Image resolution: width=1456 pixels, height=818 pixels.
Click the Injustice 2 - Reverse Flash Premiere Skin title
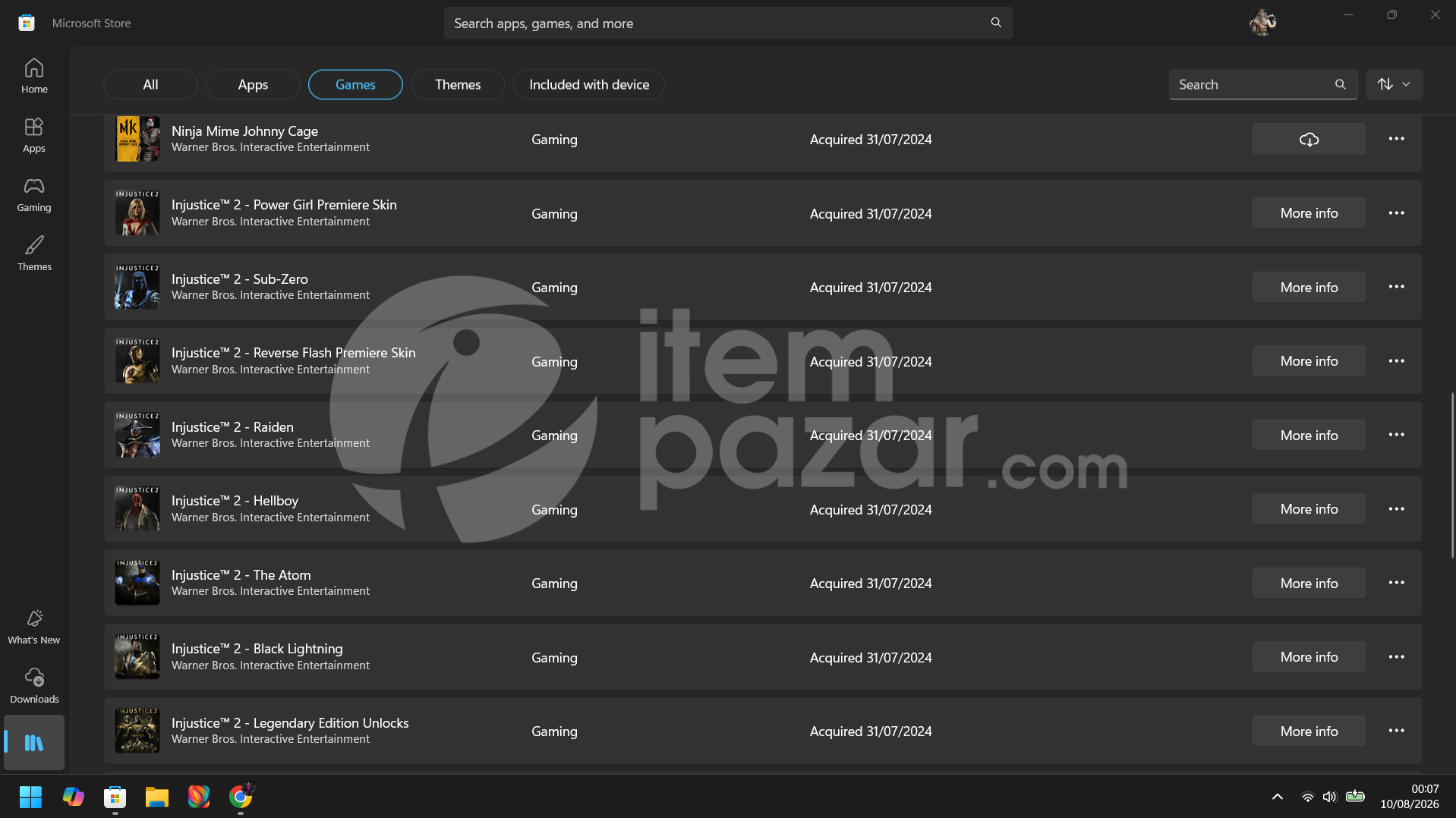pos(293,353)
